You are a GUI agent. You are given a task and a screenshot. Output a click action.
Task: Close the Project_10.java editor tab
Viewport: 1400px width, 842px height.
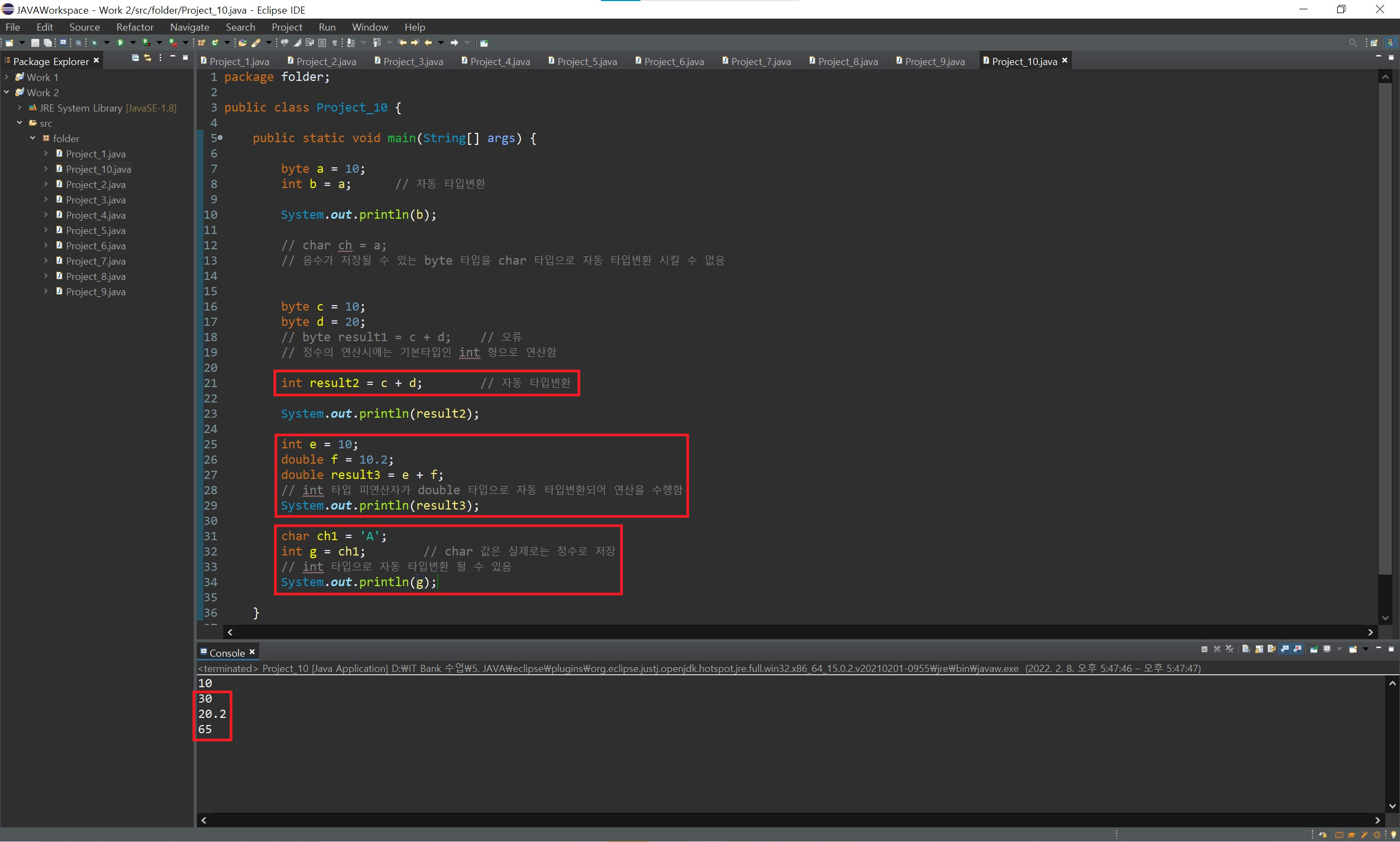(x=1065, y=60)
